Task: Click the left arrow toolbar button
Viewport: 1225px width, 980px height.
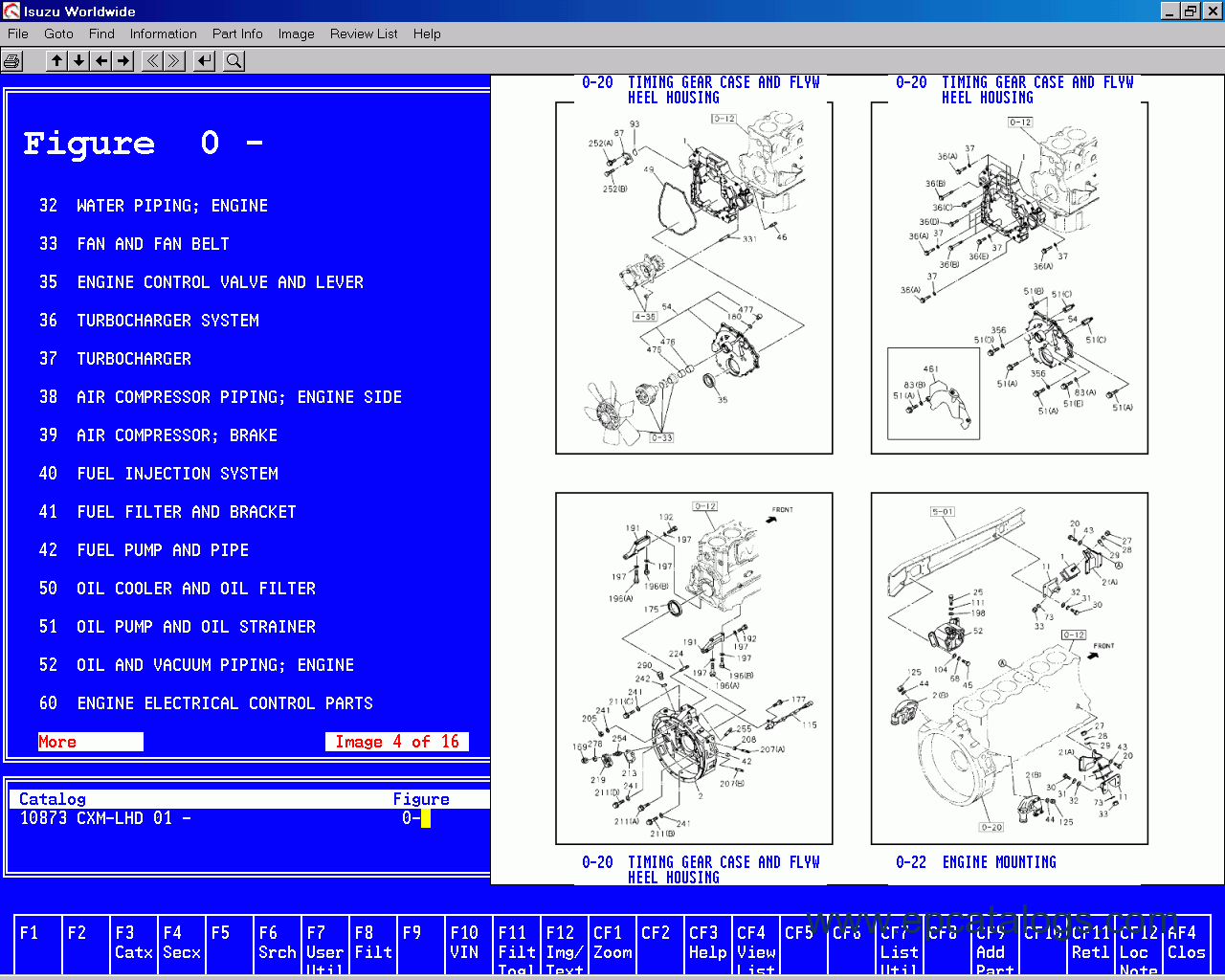Action: pyautogui.click(x=101, y=61)
